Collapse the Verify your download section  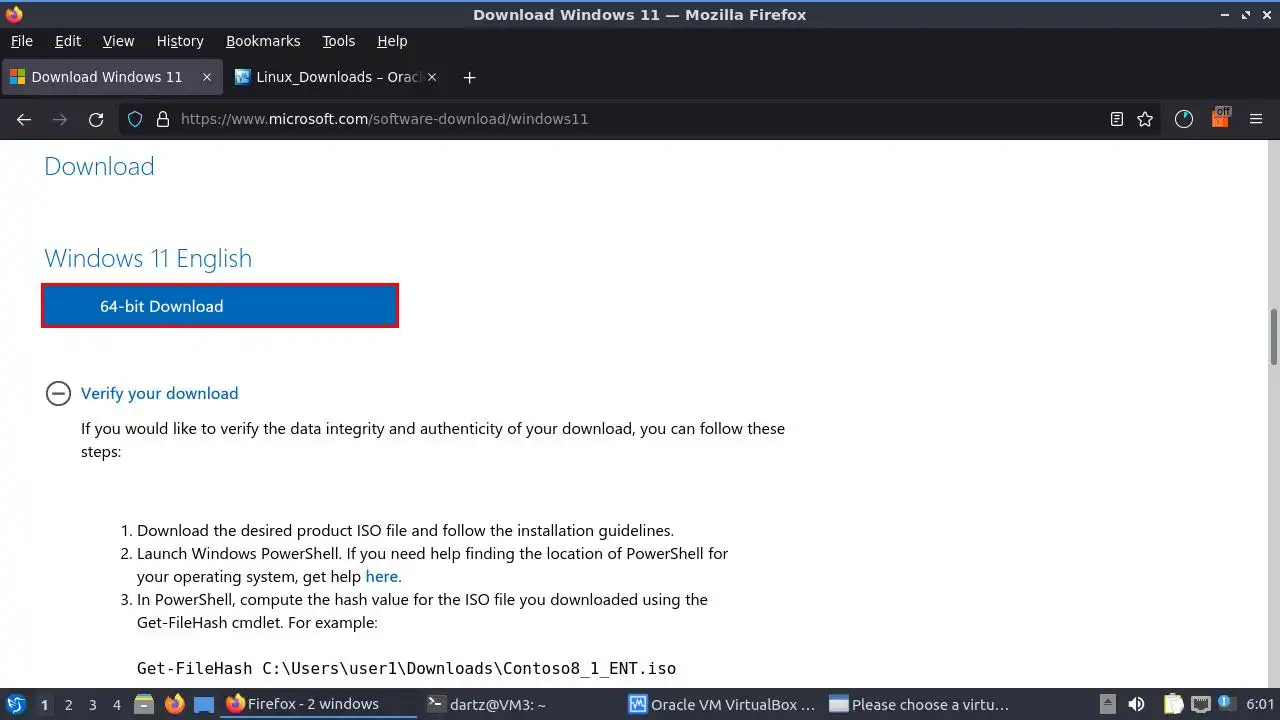[x=58, y=393]
